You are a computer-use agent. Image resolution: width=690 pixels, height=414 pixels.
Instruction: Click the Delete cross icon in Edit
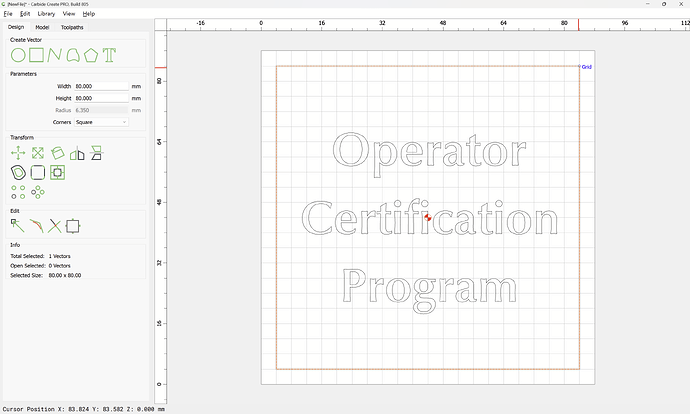click(55, 226)
